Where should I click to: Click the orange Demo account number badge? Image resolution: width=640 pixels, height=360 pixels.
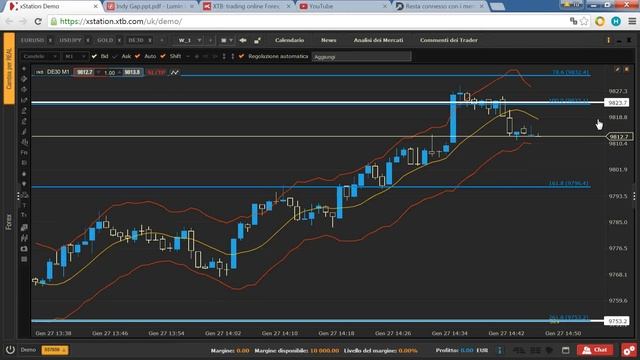[55, 350]
